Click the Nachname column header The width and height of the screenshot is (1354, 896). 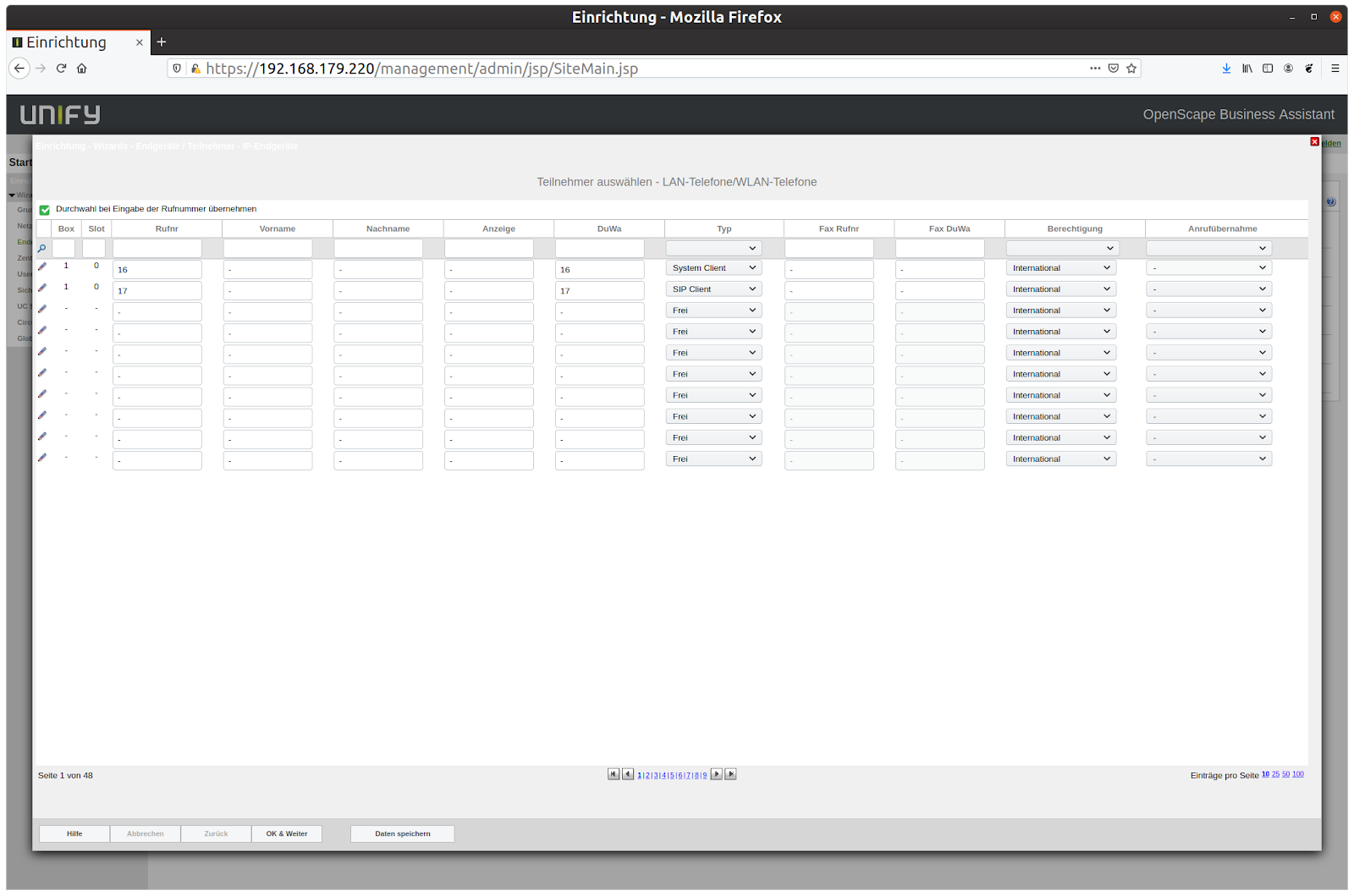(388, 228)
